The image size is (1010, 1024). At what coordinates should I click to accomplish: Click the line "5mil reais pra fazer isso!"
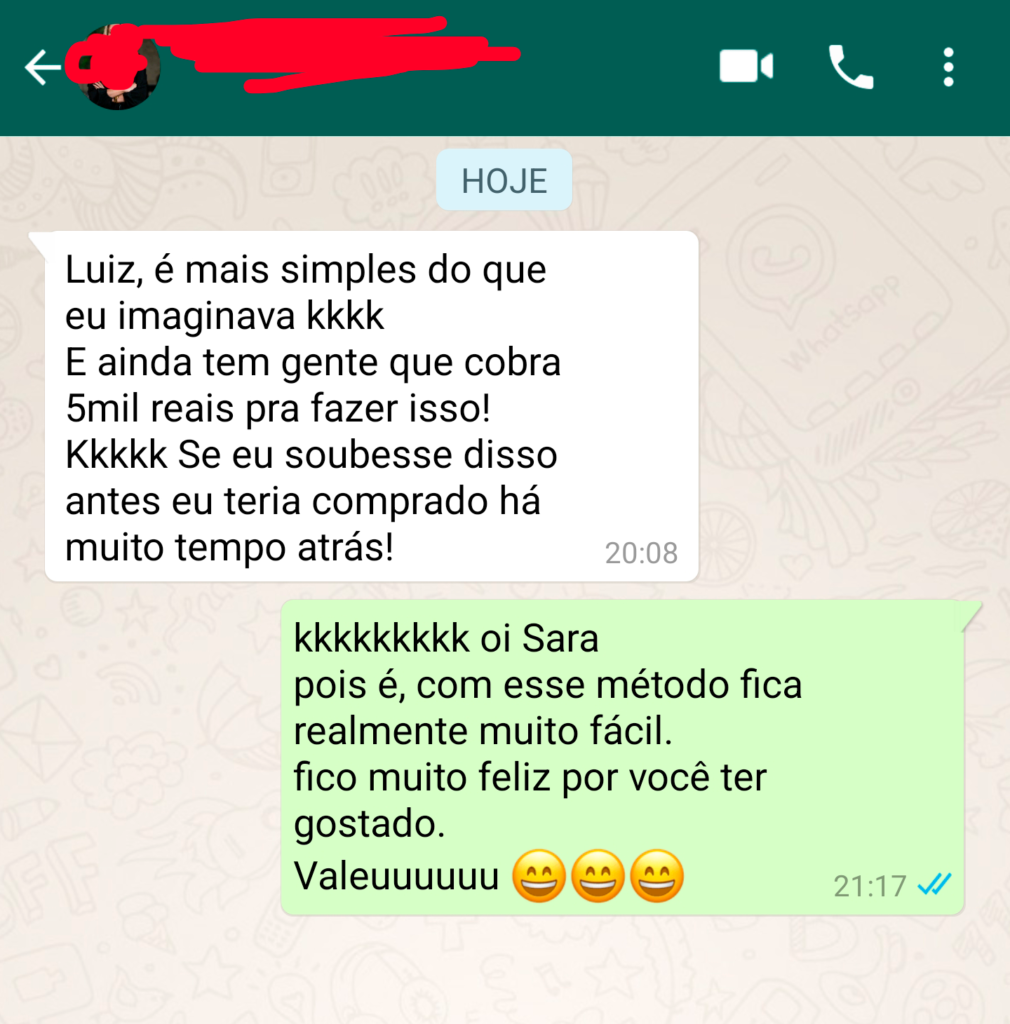pos(277,409)
